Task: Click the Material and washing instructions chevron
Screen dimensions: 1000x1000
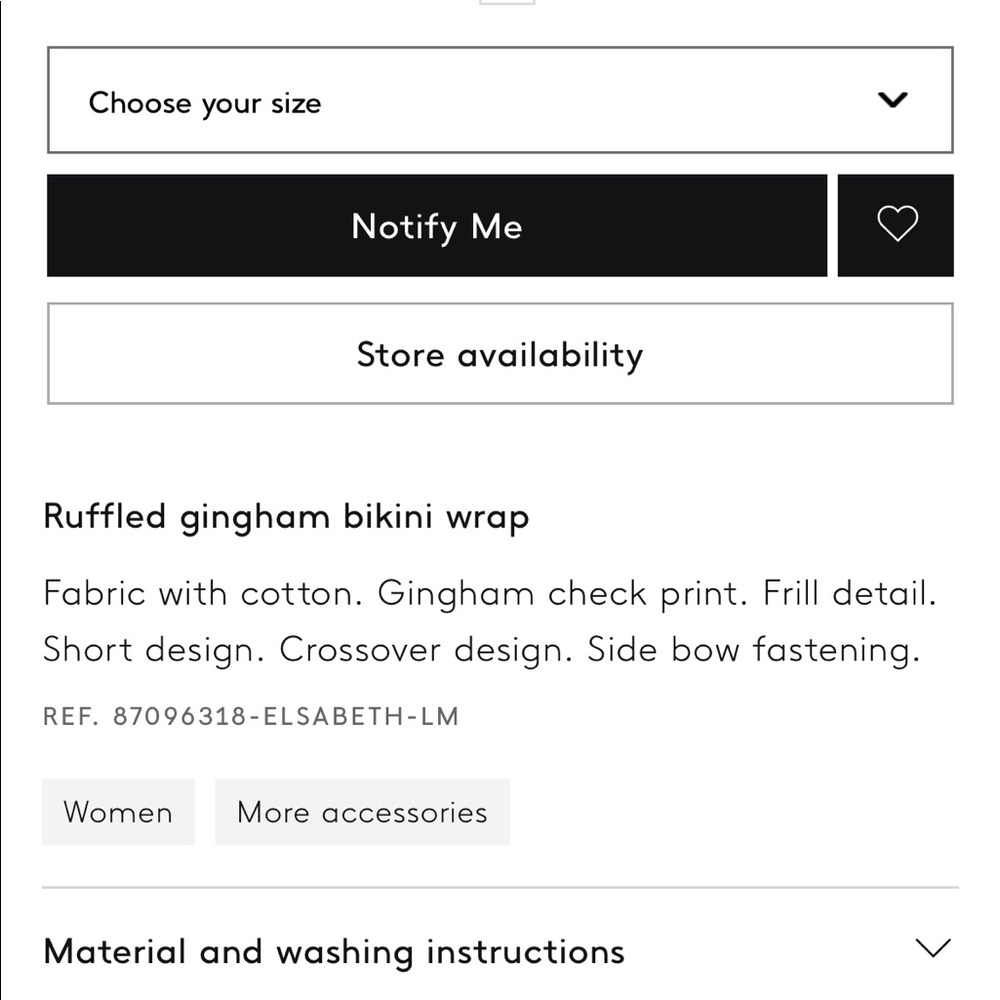Action: tap(932, 948)
